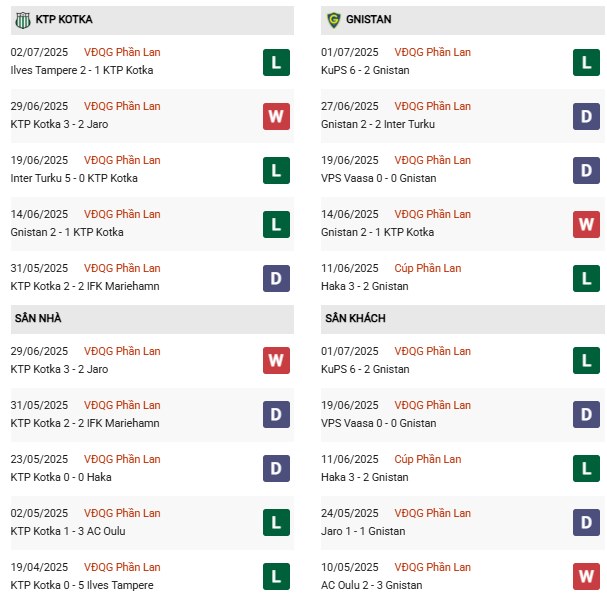
Task: Open the VĐQG Phần Lan link dated 02/07/2025
Action: click(122, 52)
